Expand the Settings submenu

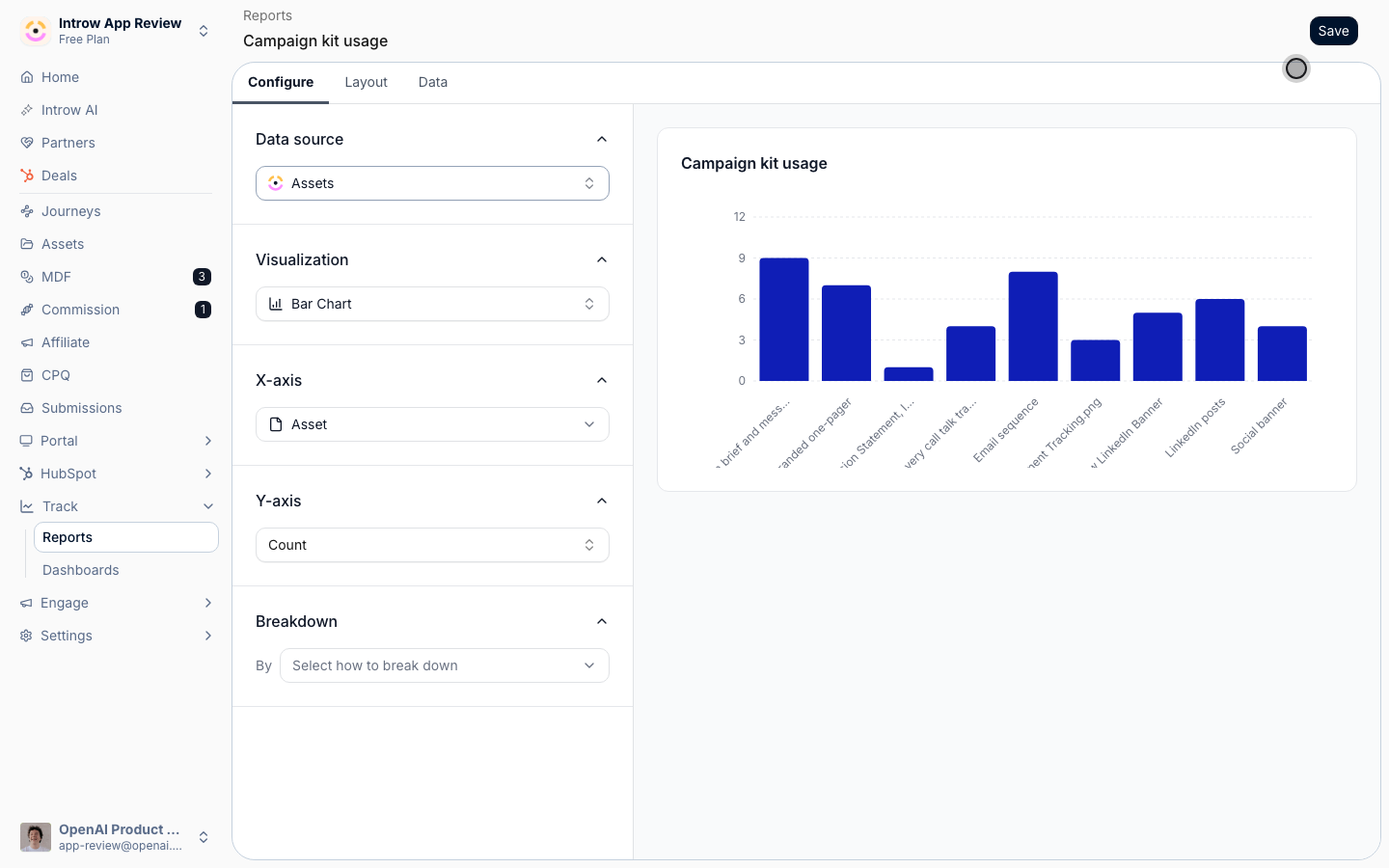(208, 636)
